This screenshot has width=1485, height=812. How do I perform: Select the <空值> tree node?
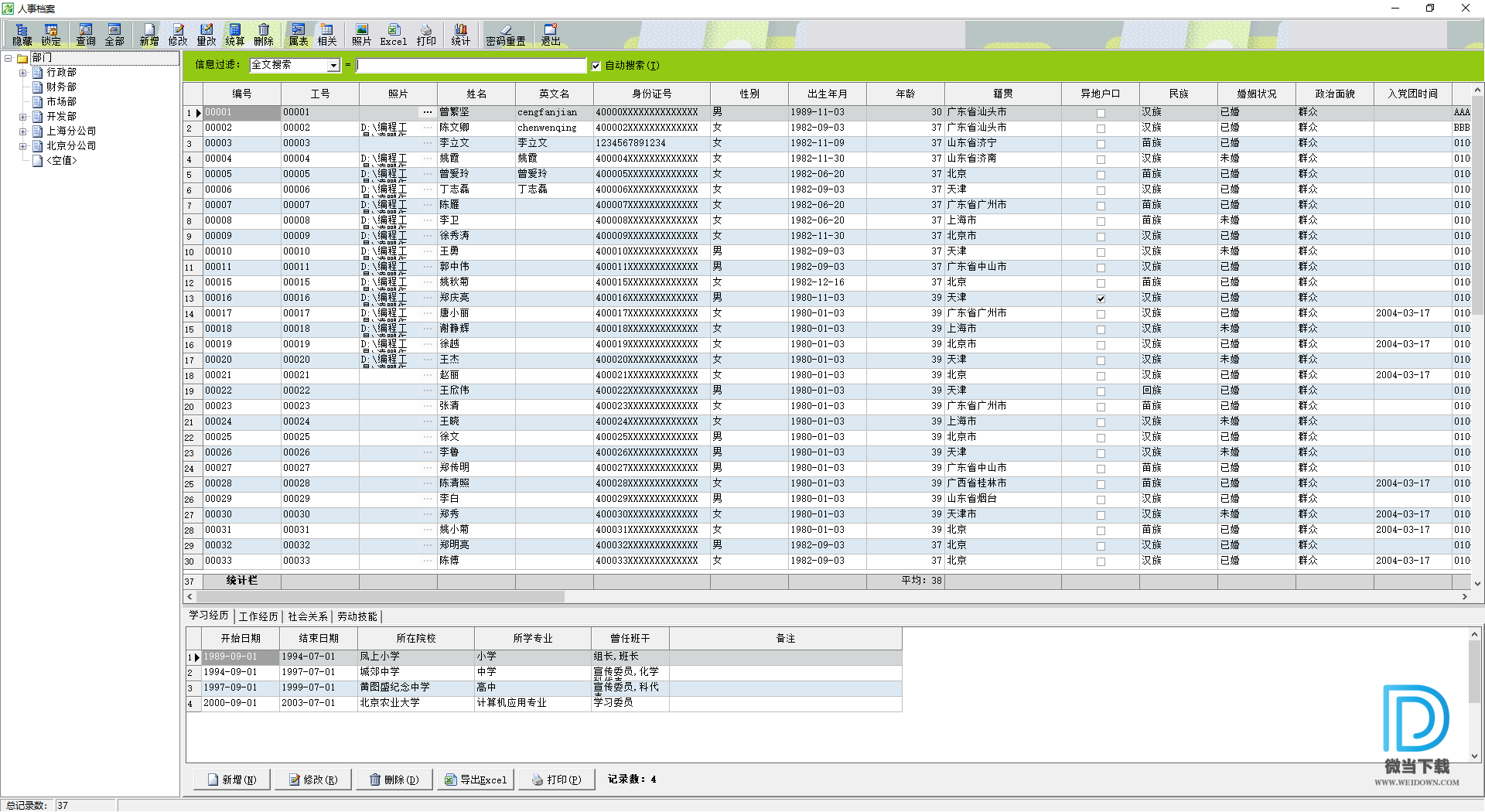click(x=62, y=160)
